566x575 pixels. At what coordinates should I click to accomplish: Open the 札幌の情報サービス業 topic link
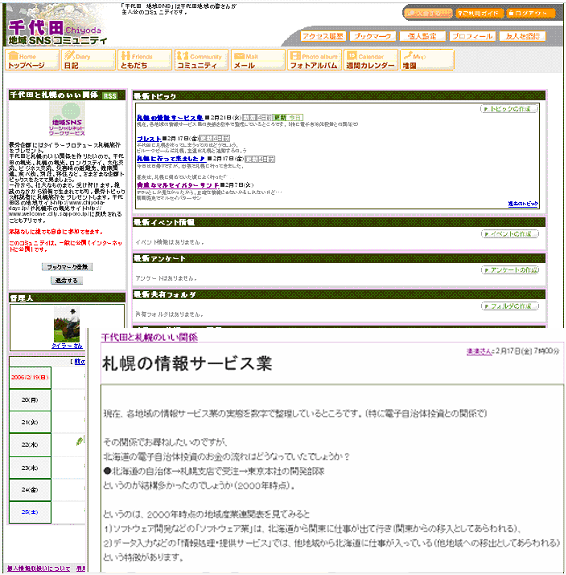tap(170, 117)
